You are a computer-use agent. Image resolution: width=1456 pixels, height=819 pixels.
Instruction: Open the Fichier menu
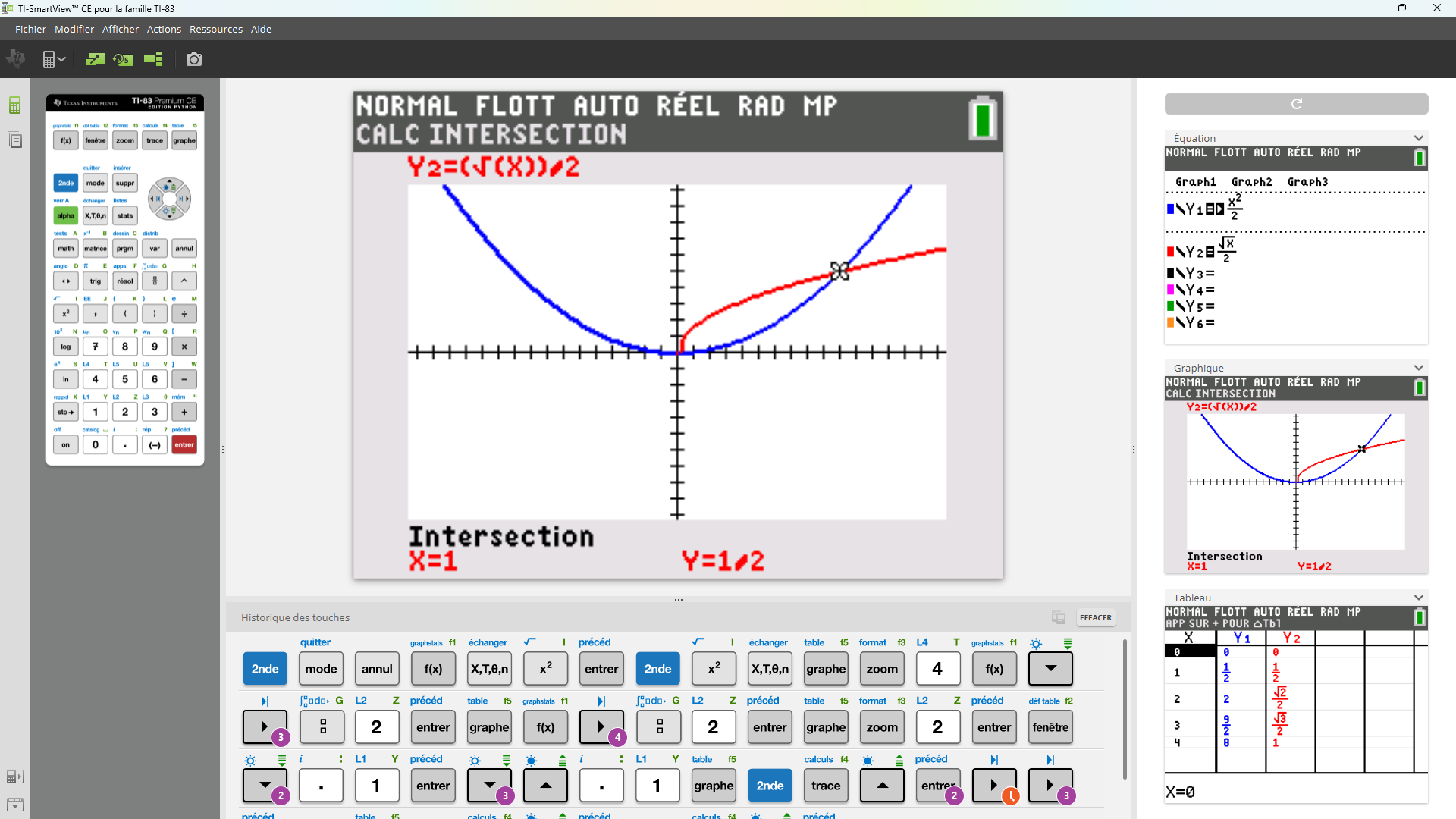pyautogui.click(x=30, y=29)
